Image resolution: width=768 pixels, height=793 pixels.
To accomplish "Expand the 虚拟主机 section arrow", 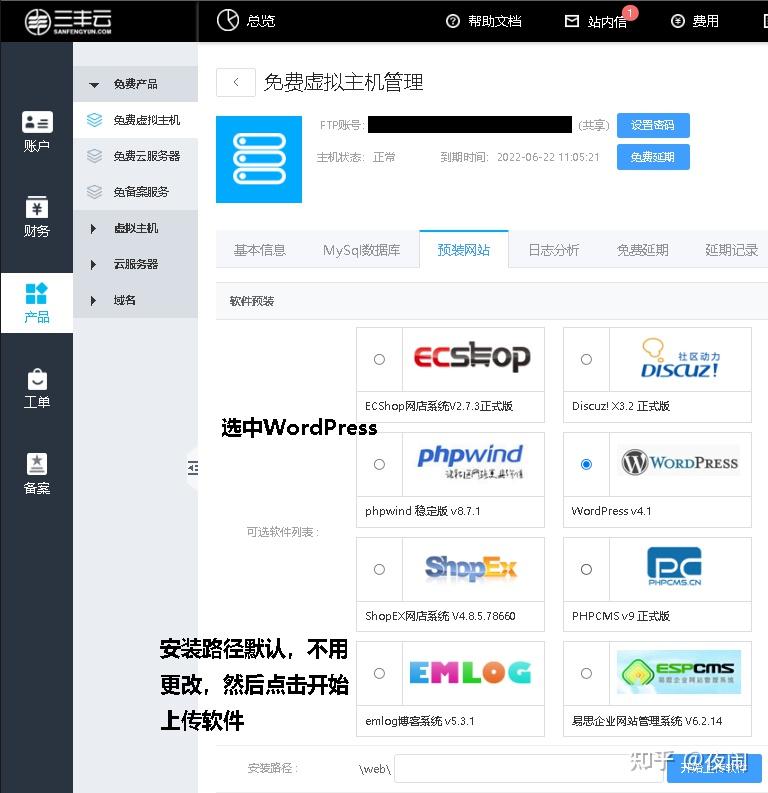I will click(93, 229).
